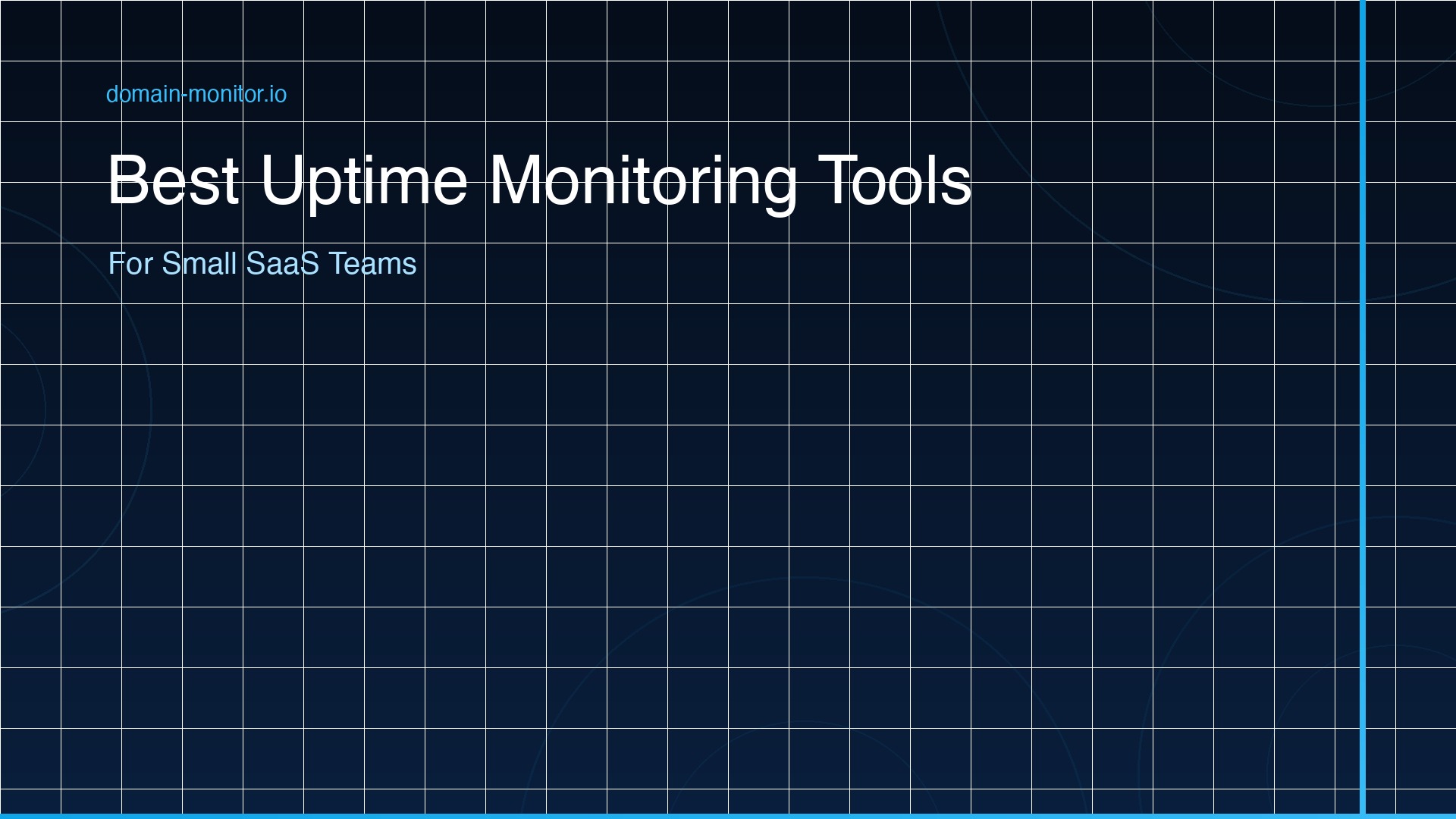Click the top end of the blue line

(1363, 8)
